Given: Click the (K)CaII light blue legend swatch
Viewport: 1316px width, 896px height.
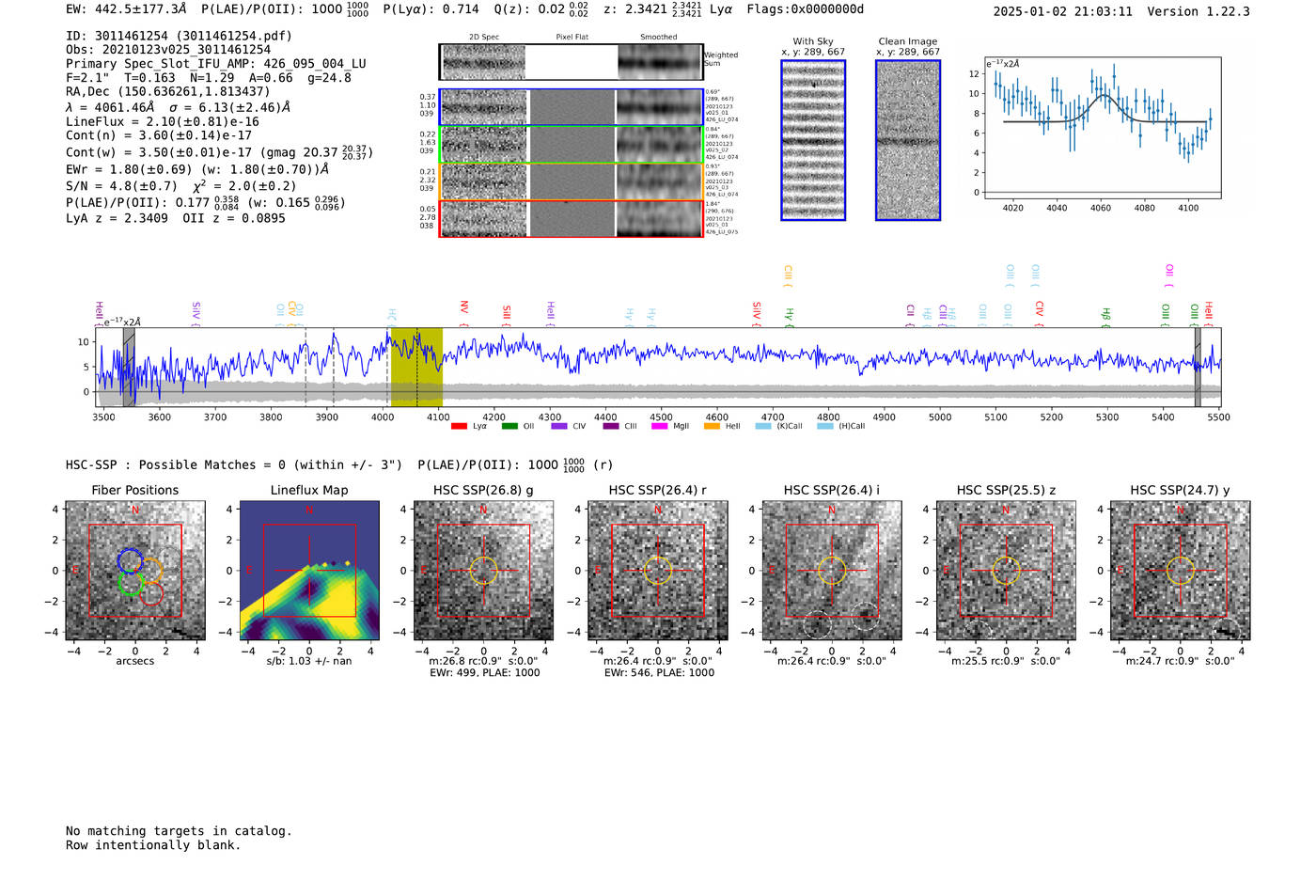Looking at the screenshot, I should 763,427.
